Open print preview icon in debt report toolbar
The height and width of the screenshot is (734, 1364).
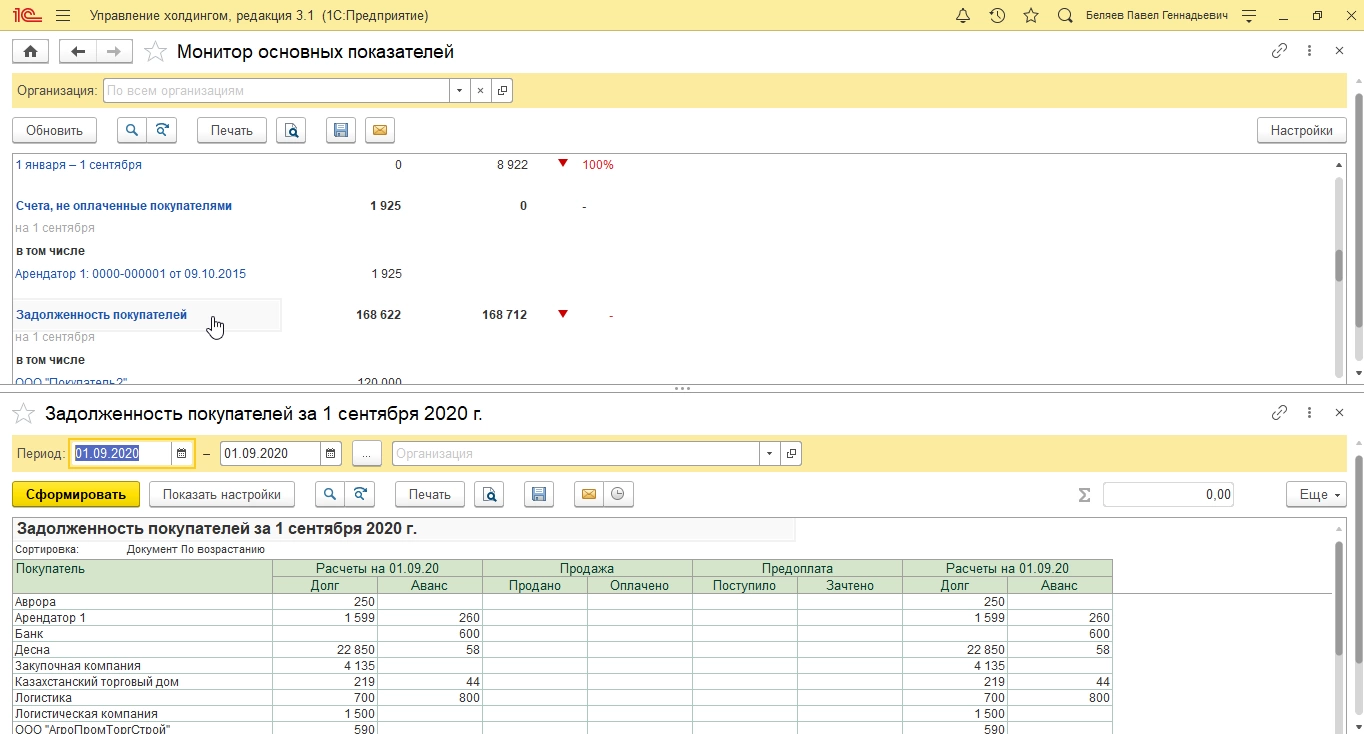click(x=489, y=494)
